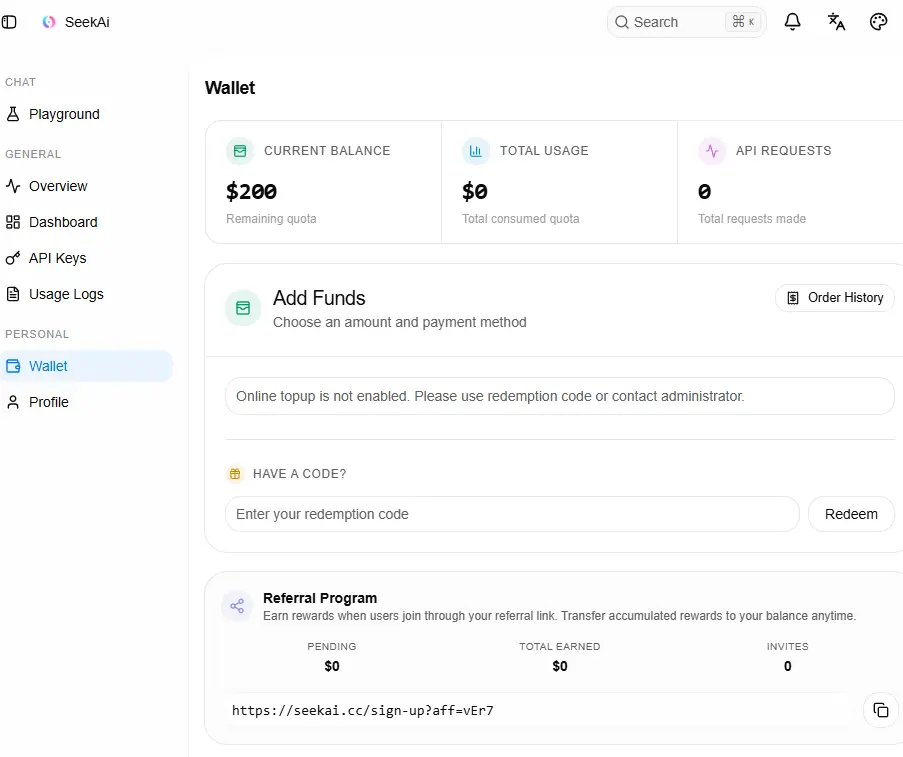Click the Current Balance card icon

[x=240, y=151]
